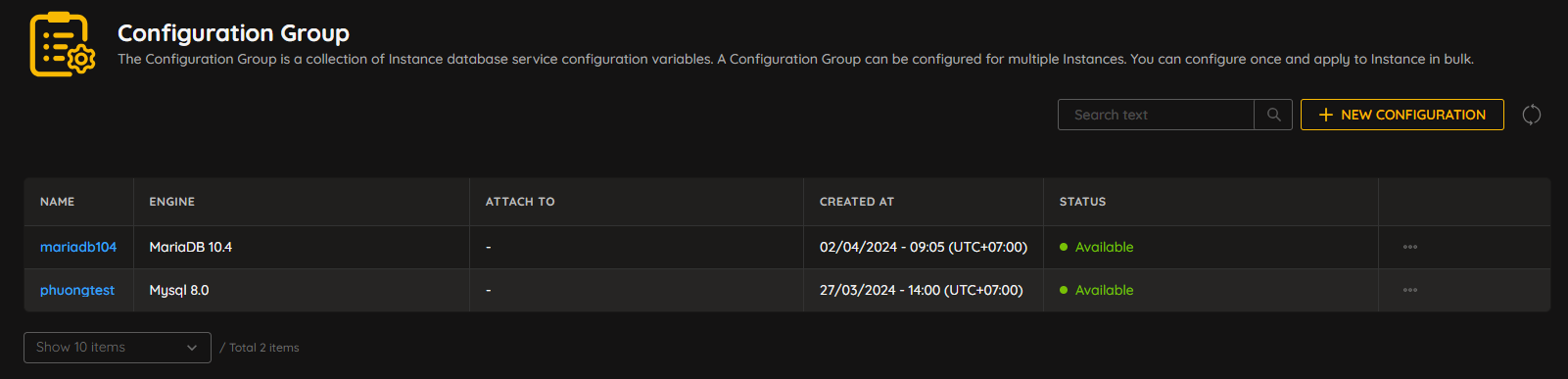This screenshot has width=1568, height=379.
Task: Open the ellipsis actions menu for mariadb104
Action: pyautogui.click(x=1410, y=247)
